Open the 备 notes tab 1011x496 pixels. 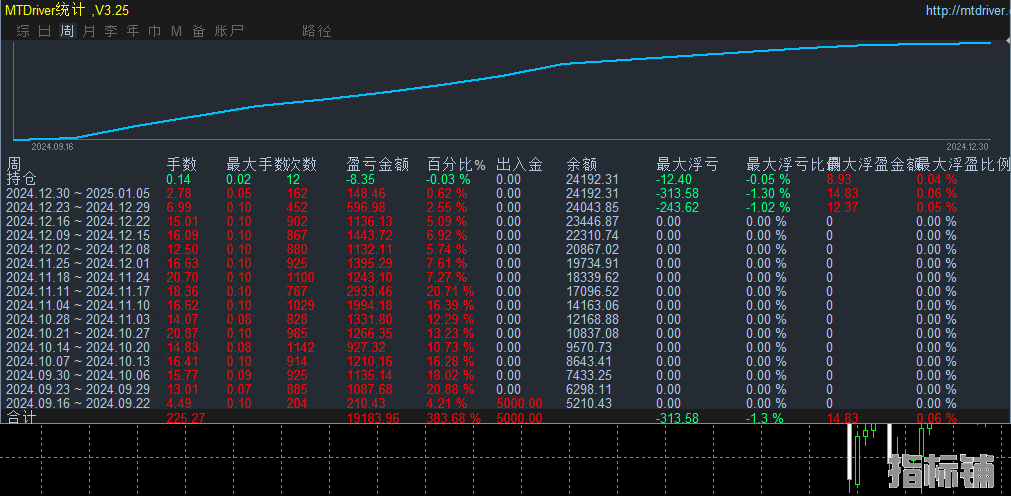tap(198, 31)
